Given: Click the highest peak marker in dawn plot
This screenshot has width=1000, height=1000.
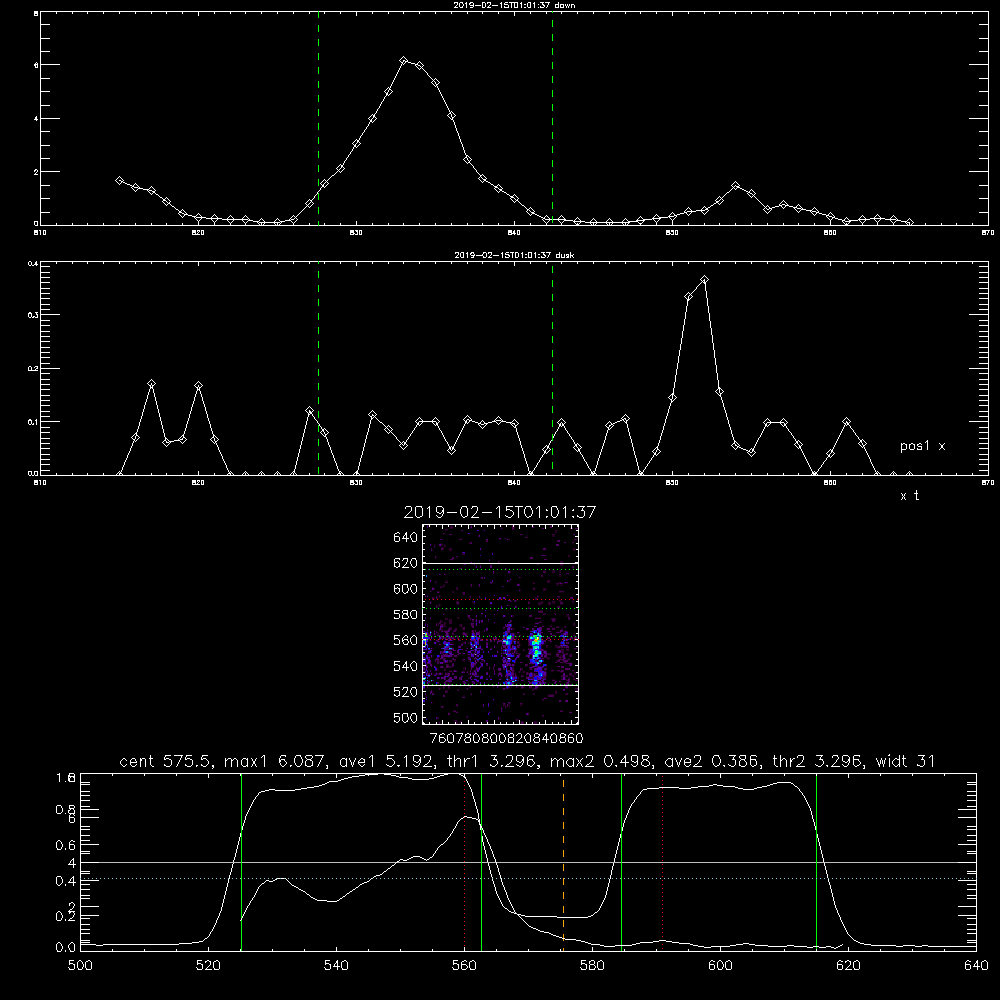Looking at the screenshot, I should coord(403,61).
